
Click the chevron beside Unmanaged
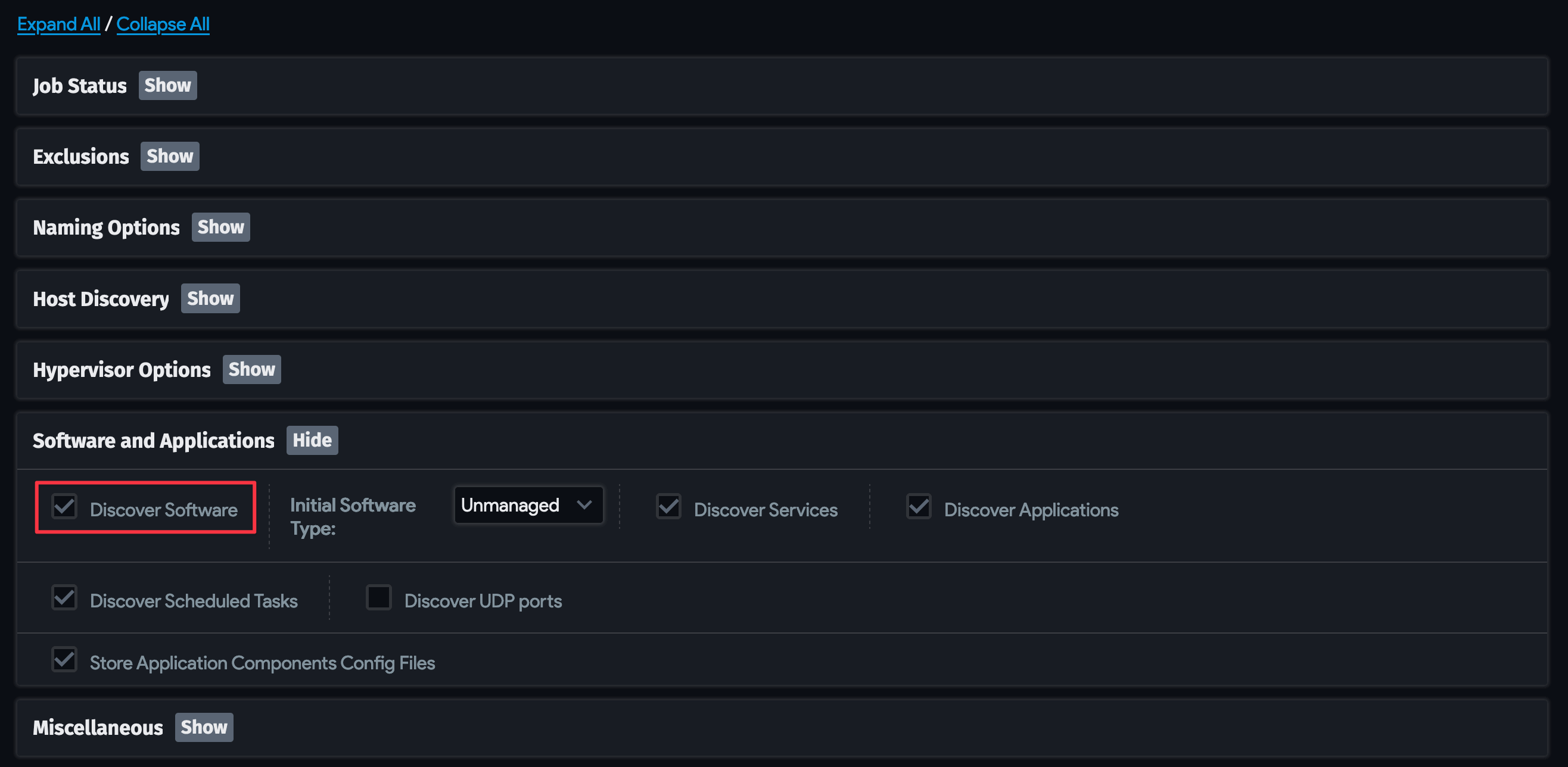click(x=583, y=505)
